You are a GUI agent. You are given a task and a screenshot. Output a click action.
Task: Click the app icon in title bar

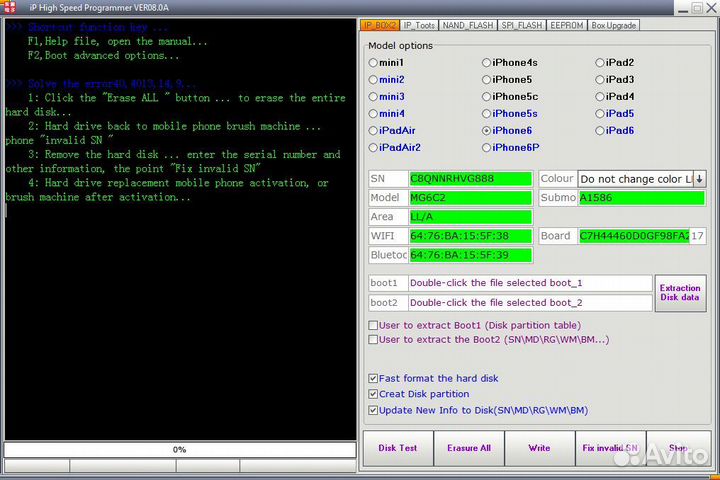[9, 6]
